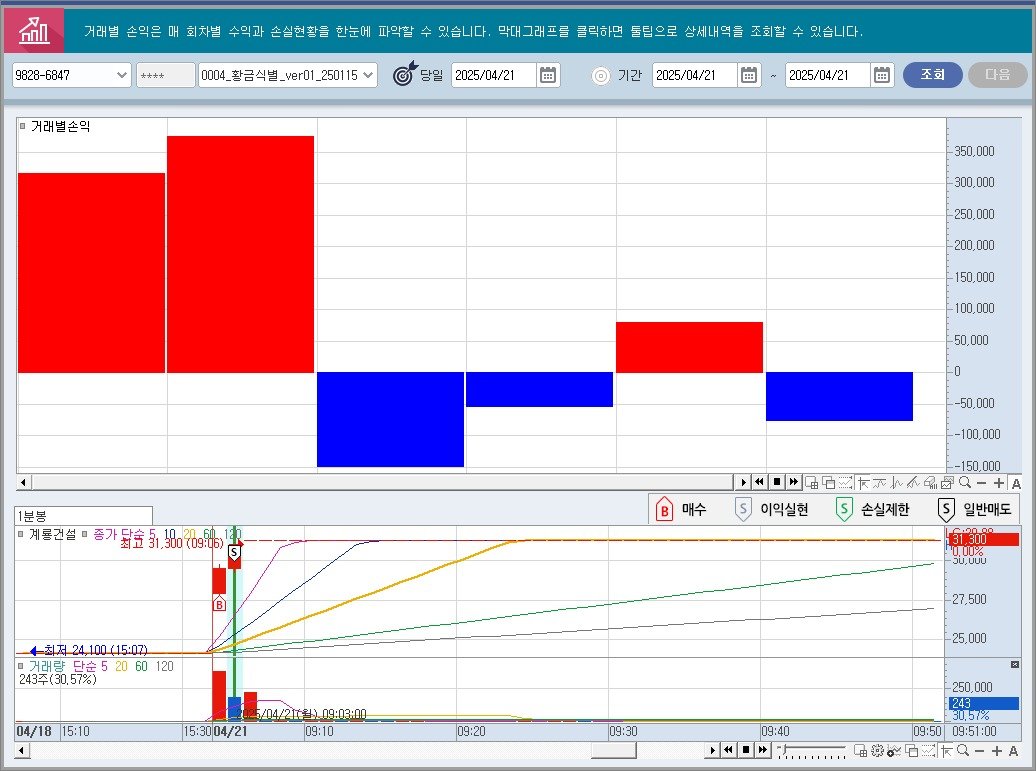Rewind the profit chart playback
The image size is (1036, 771).
click(760, 482)
